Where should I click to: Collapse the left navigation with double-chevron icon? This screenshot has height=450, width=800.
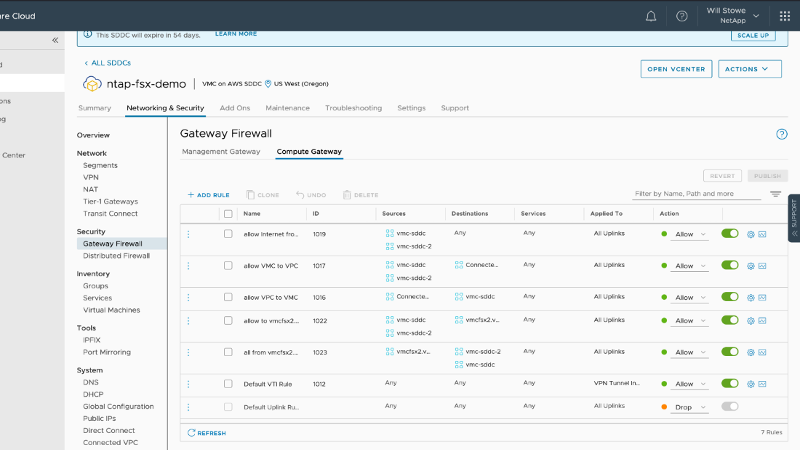pos(55,40)
